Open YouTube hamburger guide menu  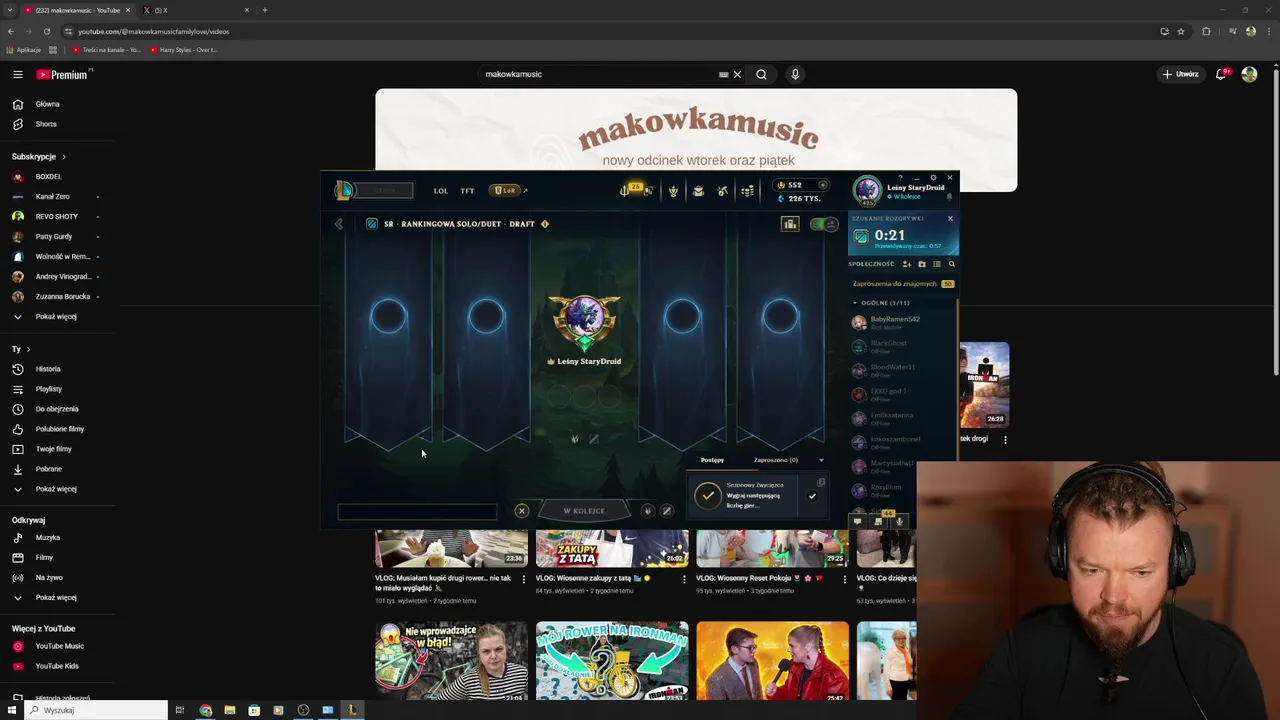tap(18, 74)
